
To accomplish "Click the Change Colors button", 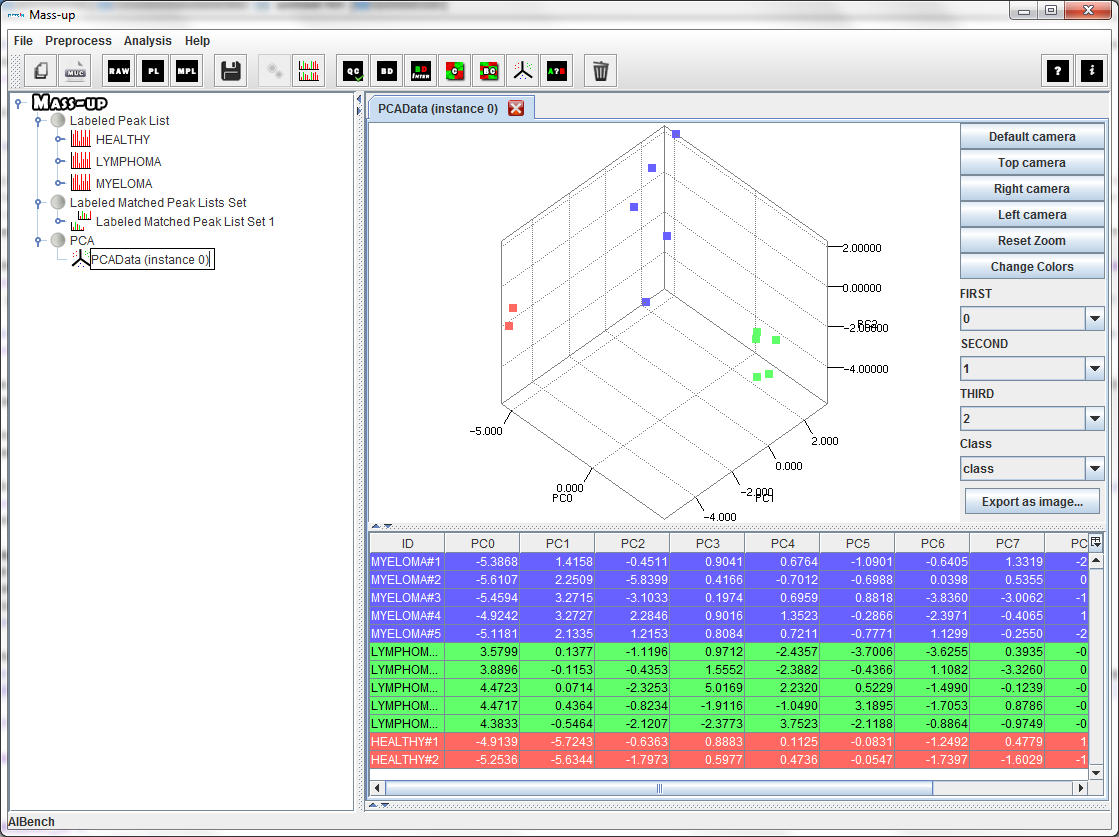I will tap(1032, 266).
